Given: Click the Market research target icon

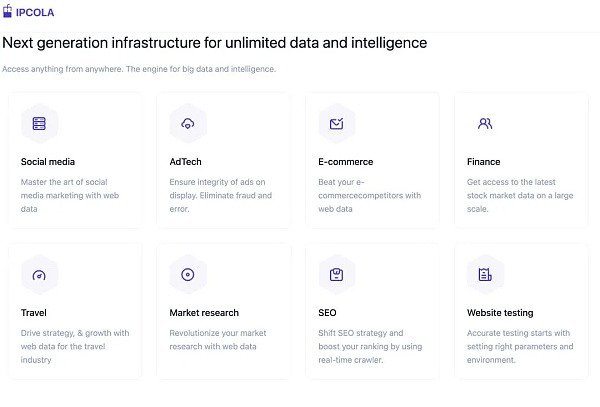Looking at the screenshot, I should tap(188, 275).
